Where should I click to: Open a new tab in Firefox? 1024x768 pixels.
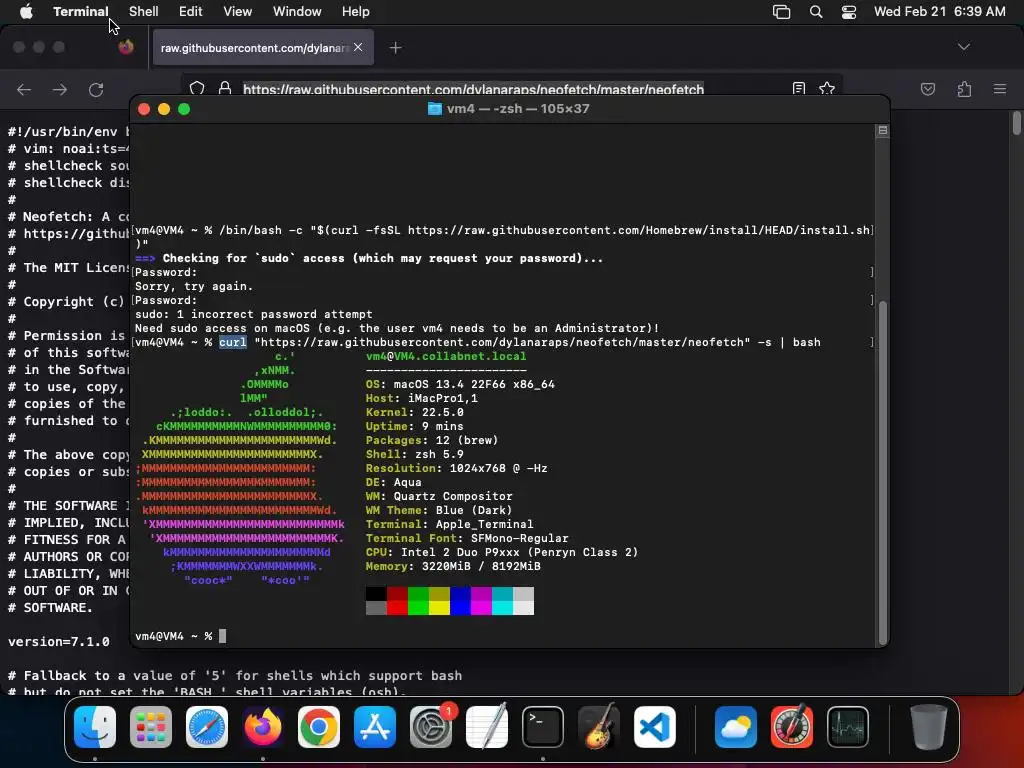(x=395, y=47)
